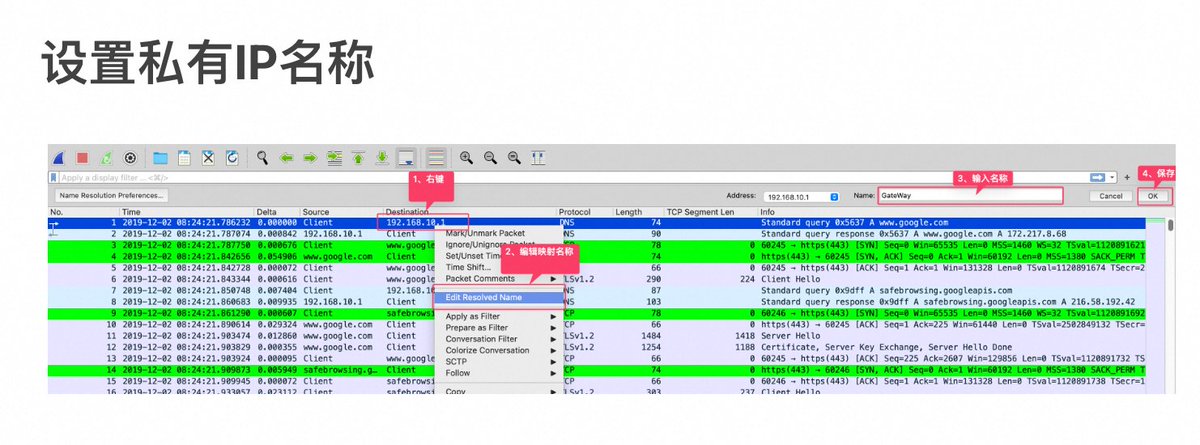Select packet 4 time 08:24:21.842656
This screenshot has width=1200, height=445.
(x=187, y=256)
